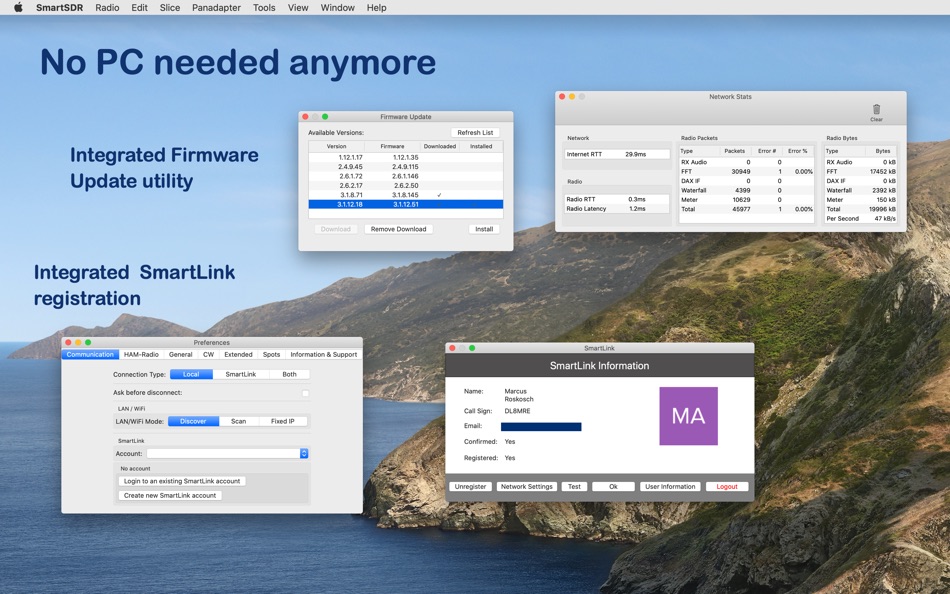
Task: Switch to HAM-Radio tab in Preferences
Action: [141, 355]
